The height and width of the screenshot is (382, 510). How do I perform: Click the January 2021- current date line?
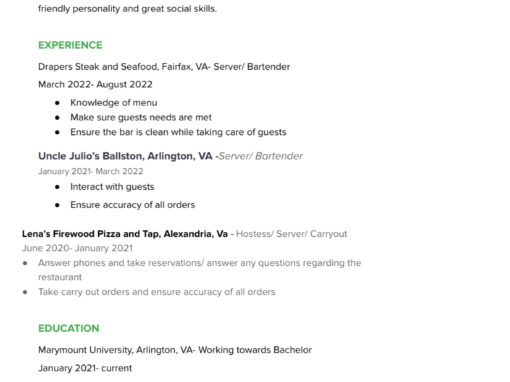85,368
